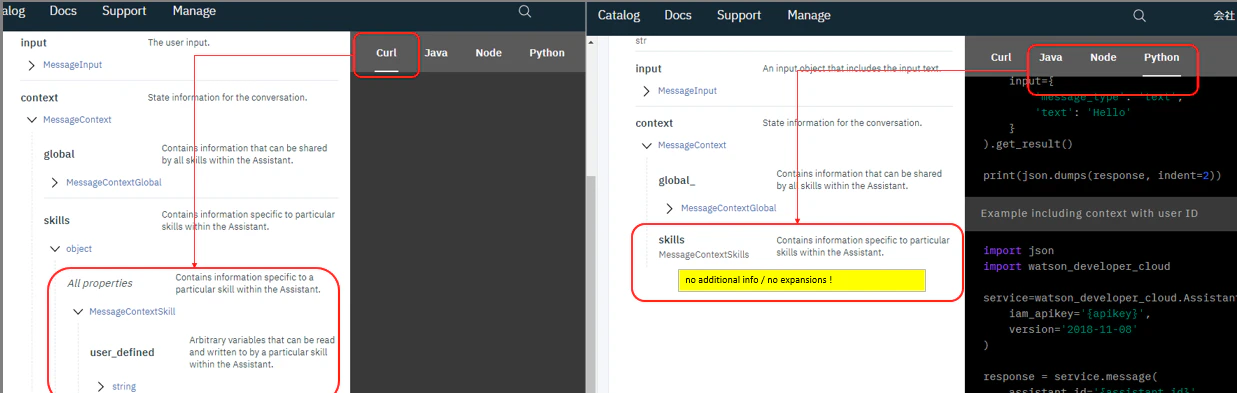Open Docs menu in right window
The image size is (1237, 393).
[x=678, y=15]
